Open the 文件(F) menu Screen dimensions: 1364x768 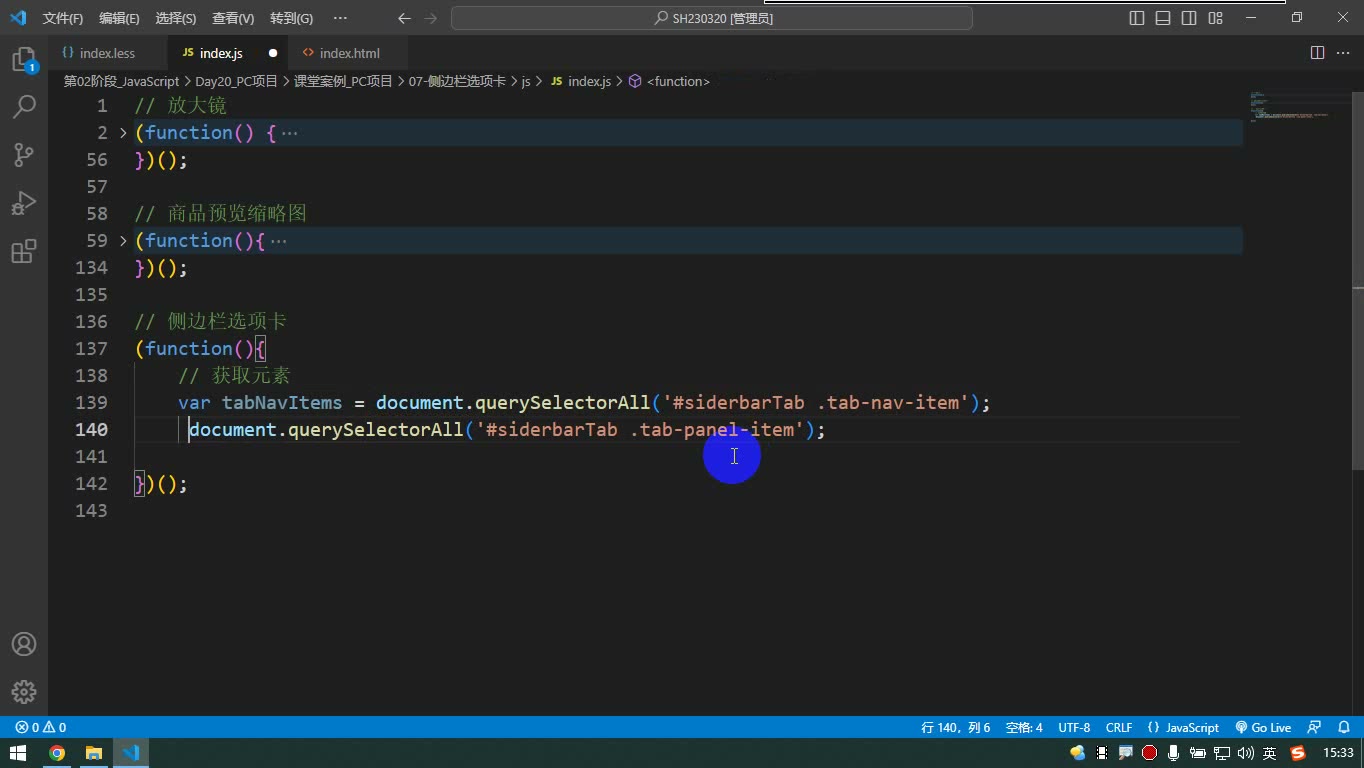(63, 18)
